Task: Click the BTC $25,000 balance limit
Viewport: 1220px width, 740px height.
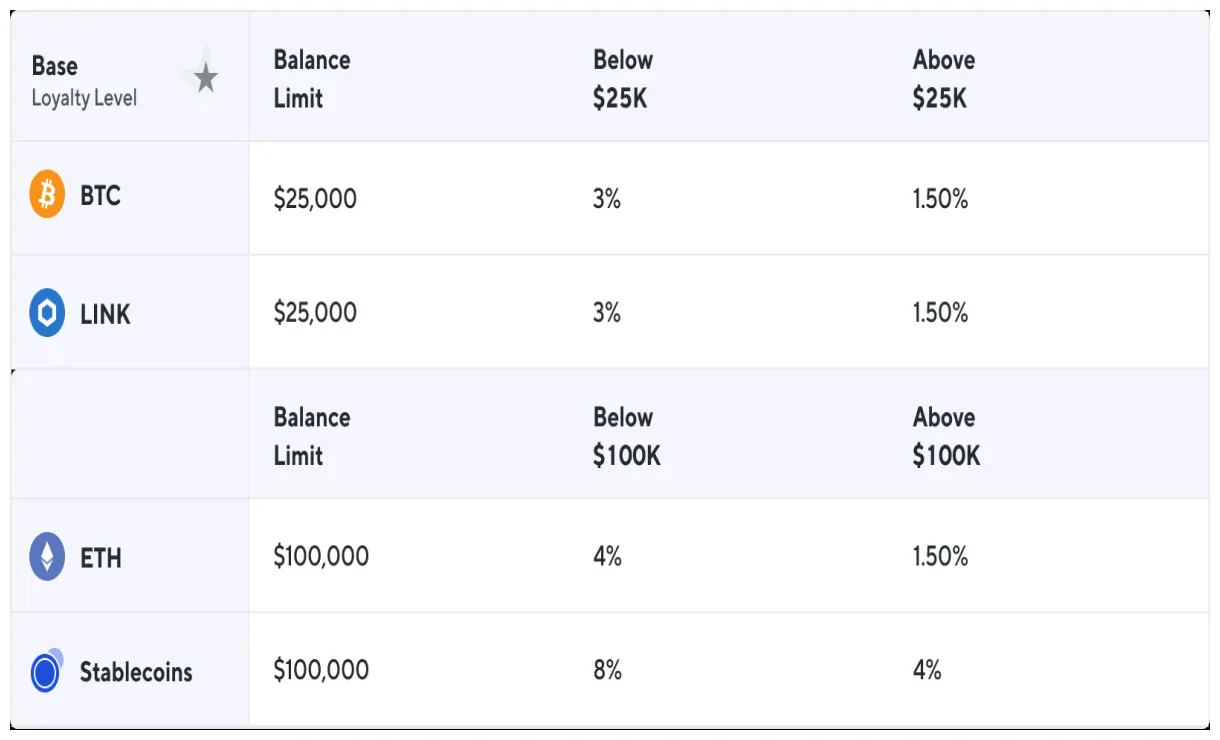Action: pyautogui.click(x=315, y=199)
